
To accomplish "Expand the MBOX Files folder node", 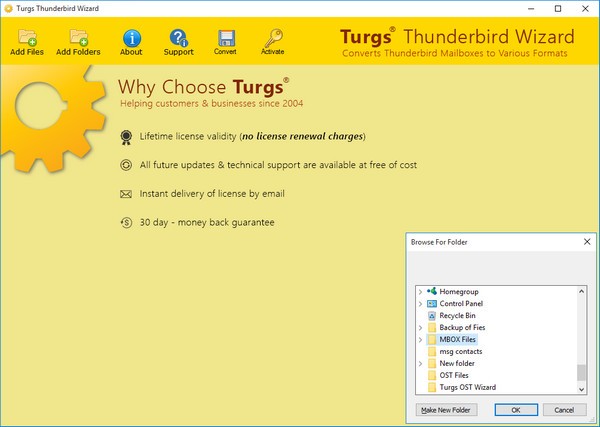I will [420, 339].
